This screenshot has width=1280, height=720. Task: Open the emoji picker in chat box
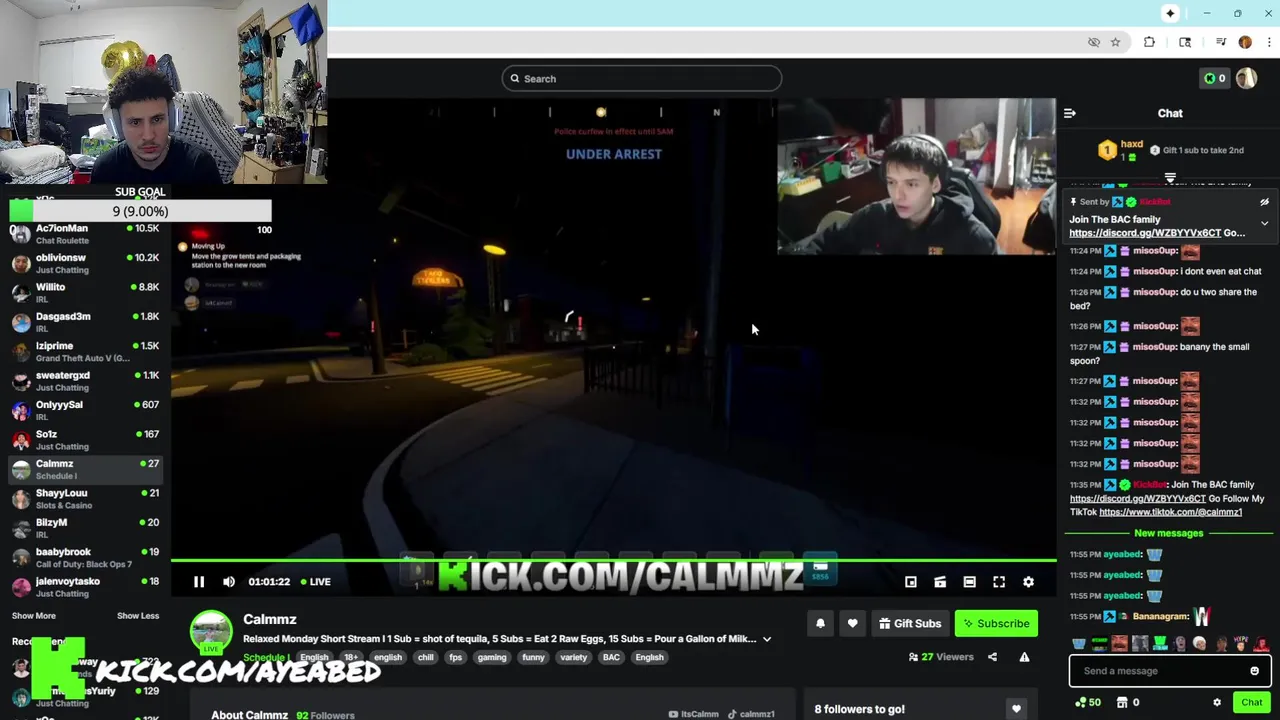[1255, 671]
